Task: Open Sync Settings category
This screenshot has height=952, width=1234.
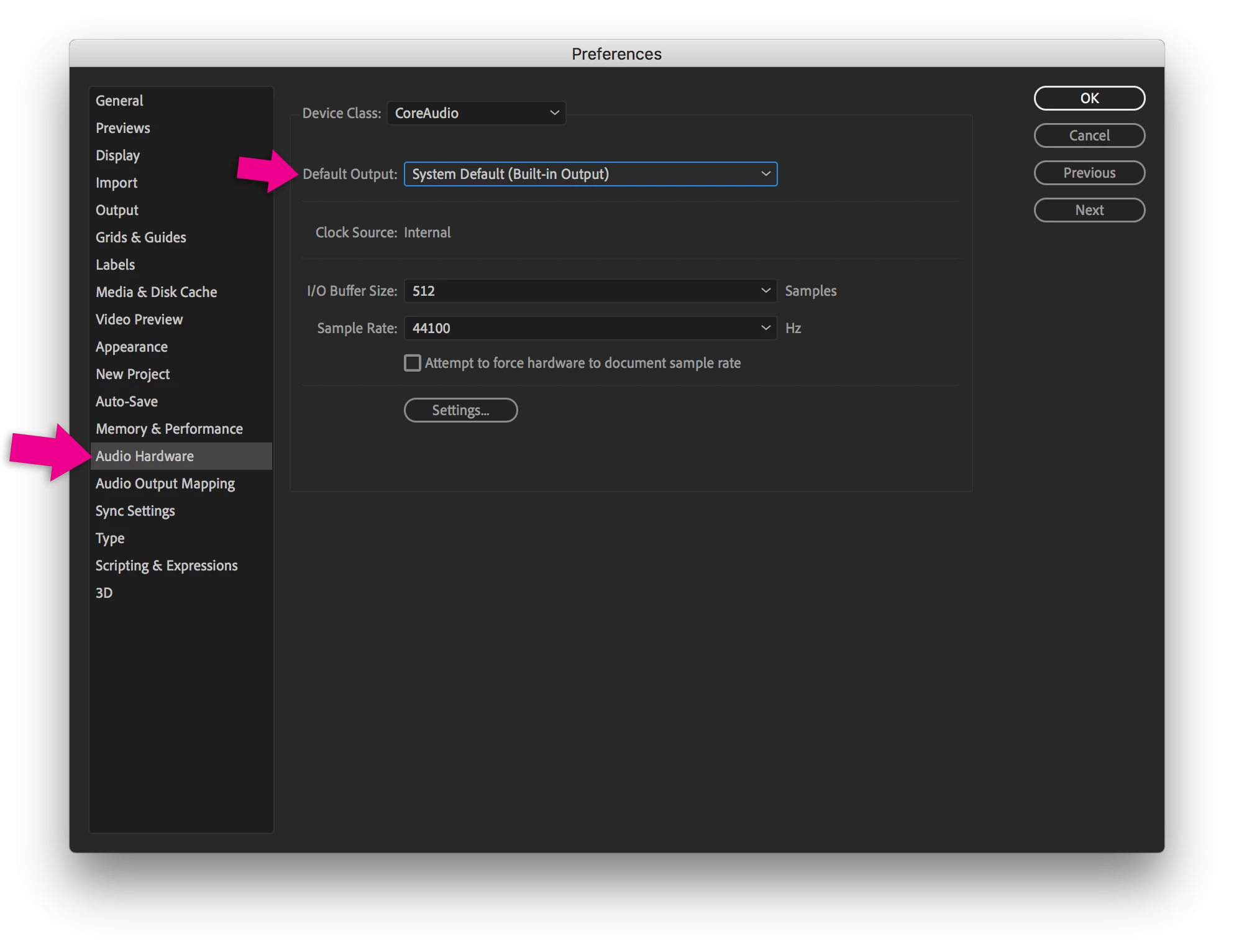Action: pos(135,511)
